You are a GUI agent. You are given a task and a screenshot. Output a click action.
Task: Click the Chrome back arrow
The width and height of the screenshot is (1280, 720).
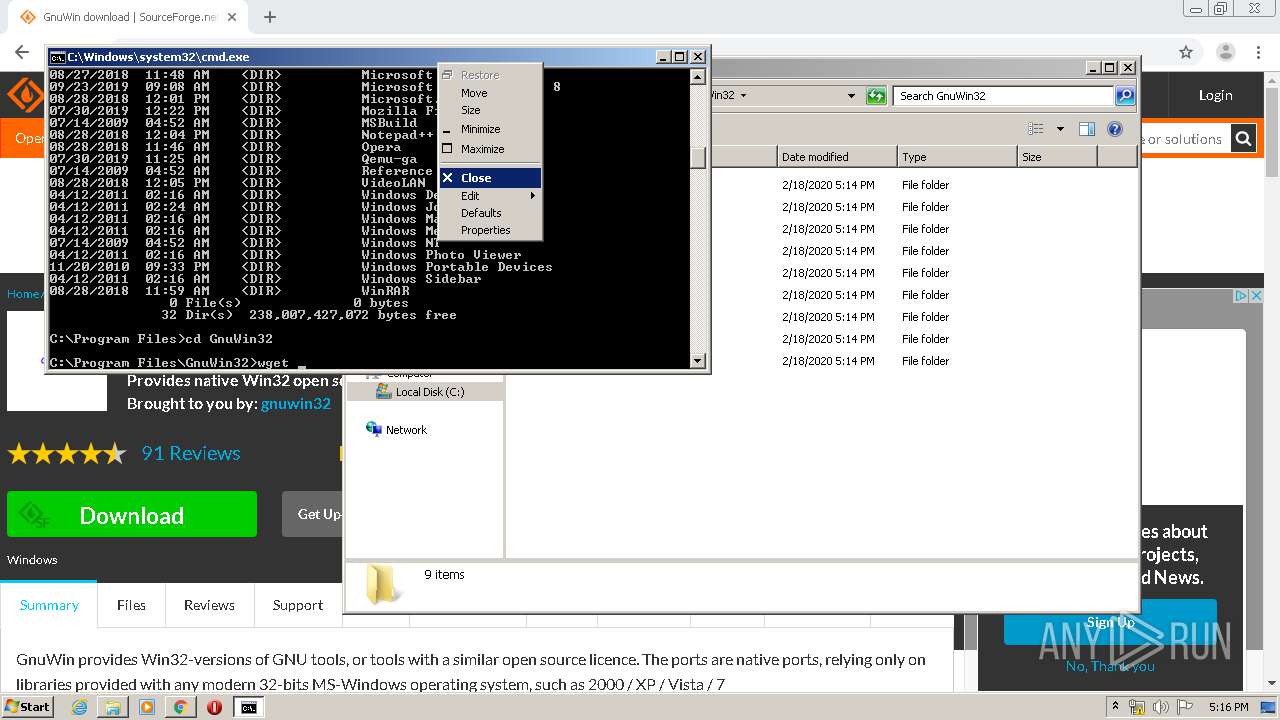tap(22, 52)
